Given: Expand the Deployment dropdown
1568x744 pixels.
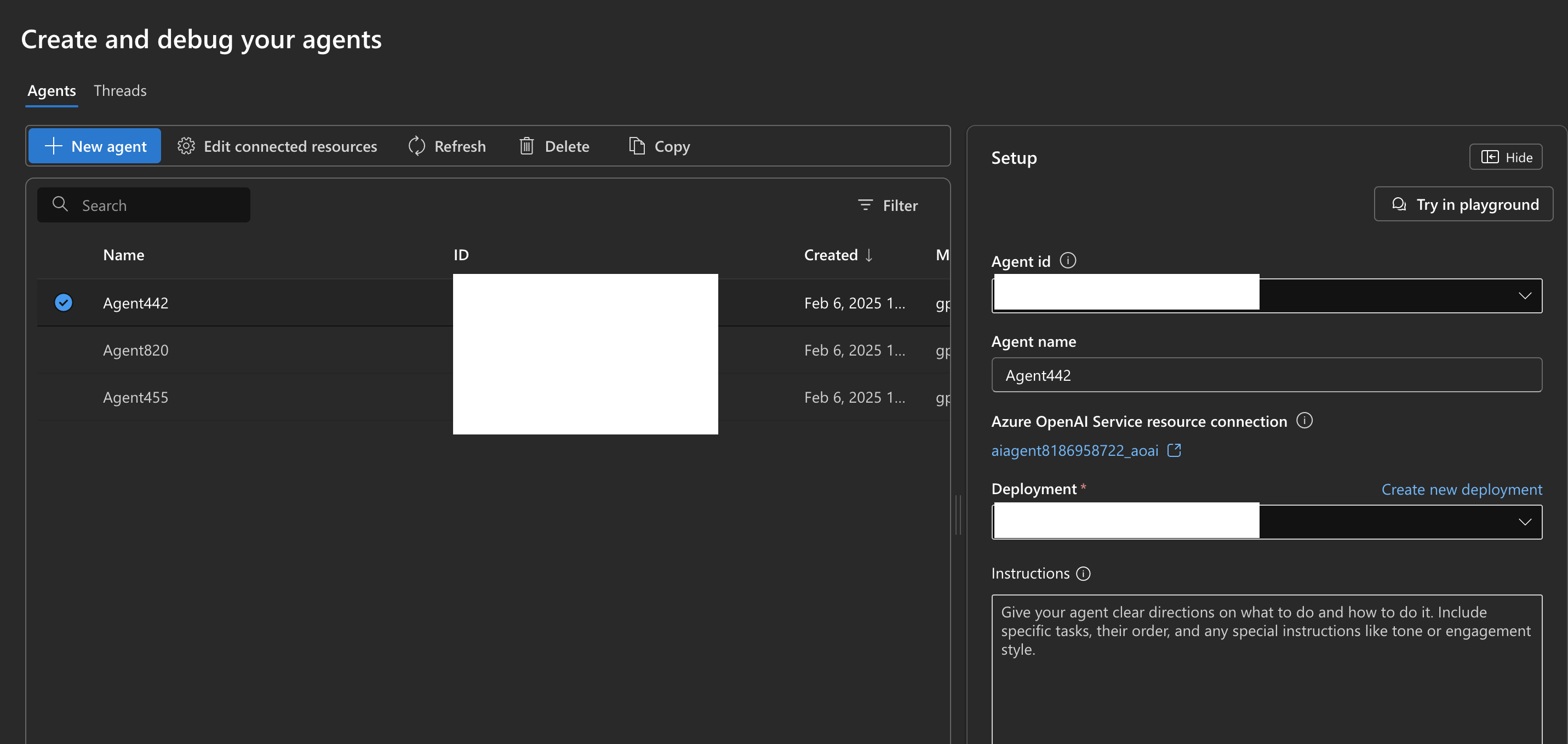Looking at the screenshot, I should 1524,522.
